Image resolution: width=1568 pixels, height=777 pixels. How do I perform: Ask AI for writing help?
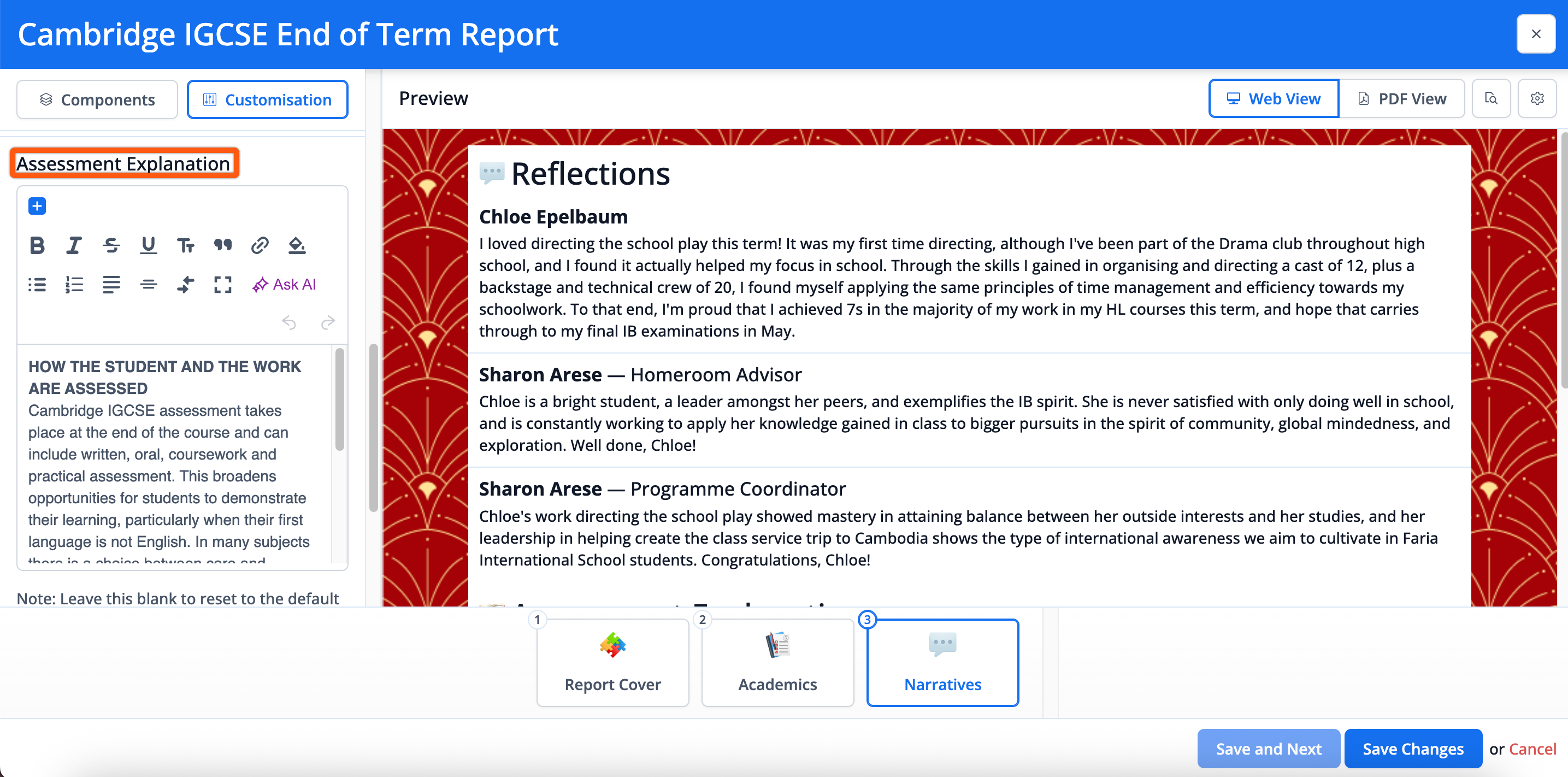(x=284, y=284)
